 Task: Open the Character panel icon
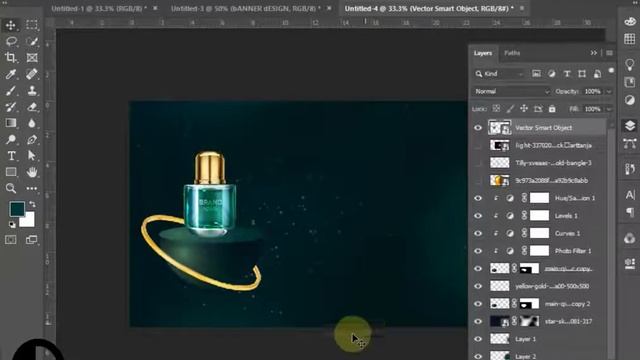pos(630,195)
